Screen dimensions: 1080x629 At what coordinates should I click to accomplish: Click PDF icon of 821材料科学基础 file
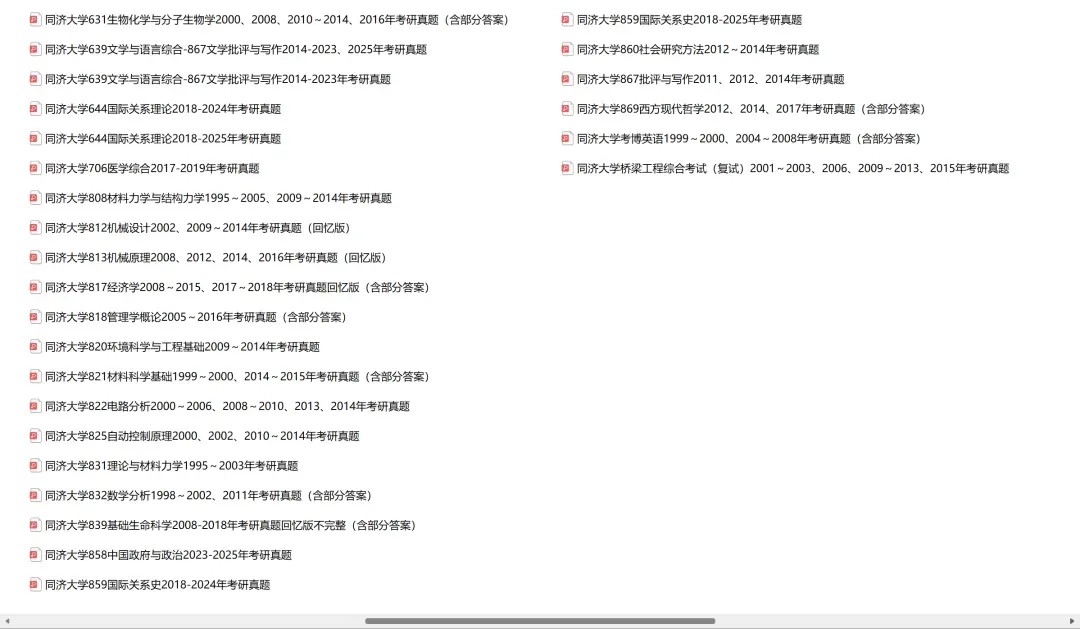pyautogui.click(x=35, y=376)
